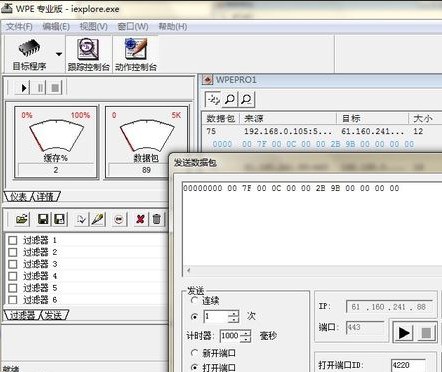Click the trash can icon in filter toolbar
442x372 pixels.
click(x=157, y=219)
